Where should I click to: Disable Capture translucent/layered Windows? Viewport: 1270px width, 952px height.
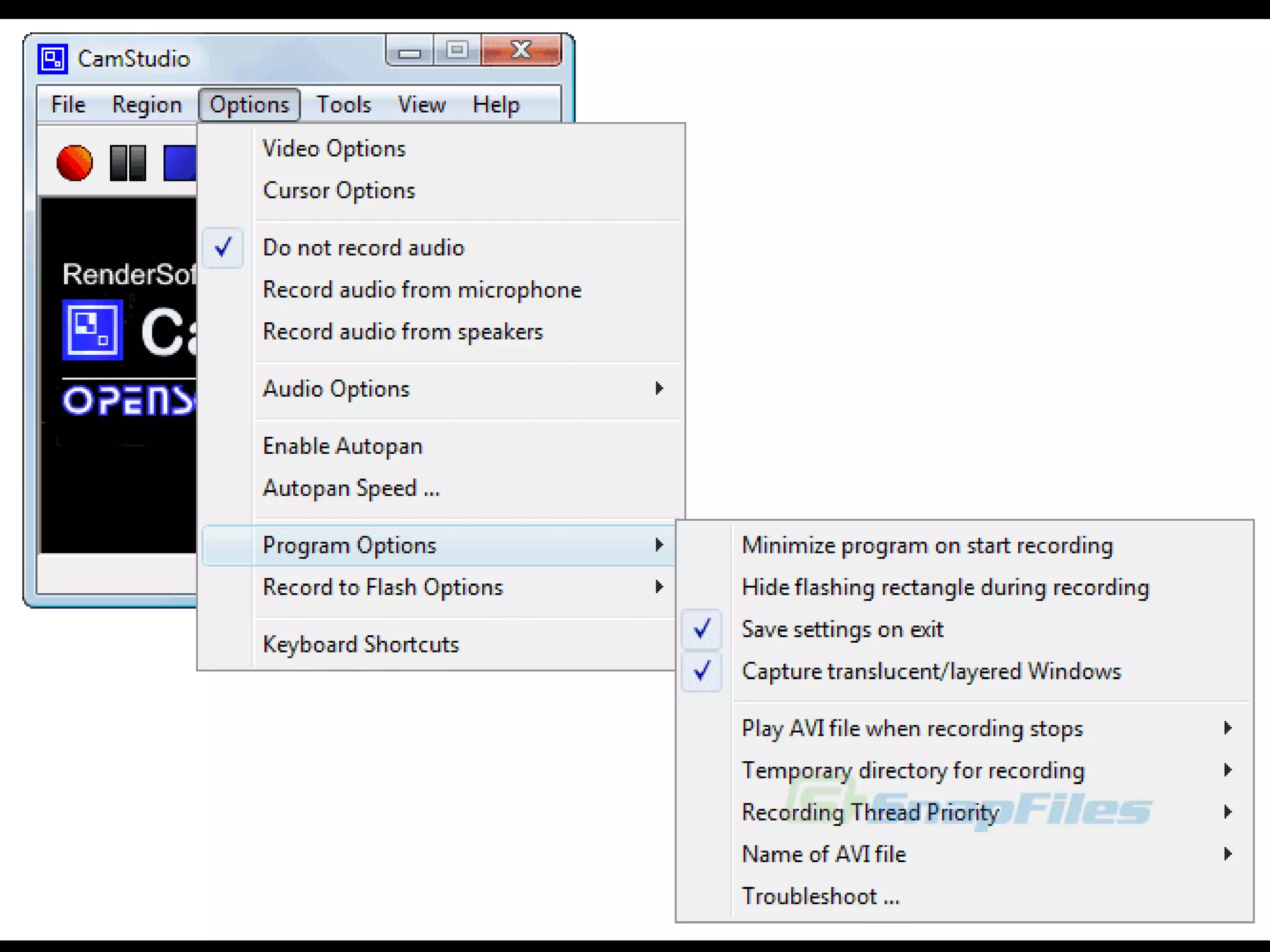[x=930, y=672]
